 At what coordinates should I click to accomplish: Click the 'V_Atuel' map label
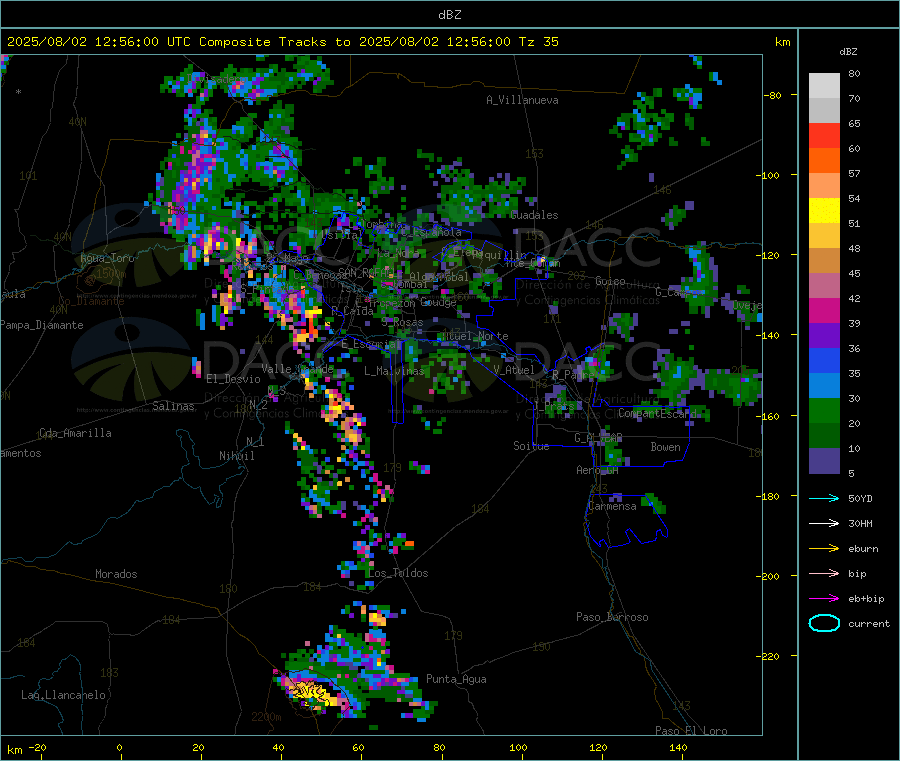514,370
